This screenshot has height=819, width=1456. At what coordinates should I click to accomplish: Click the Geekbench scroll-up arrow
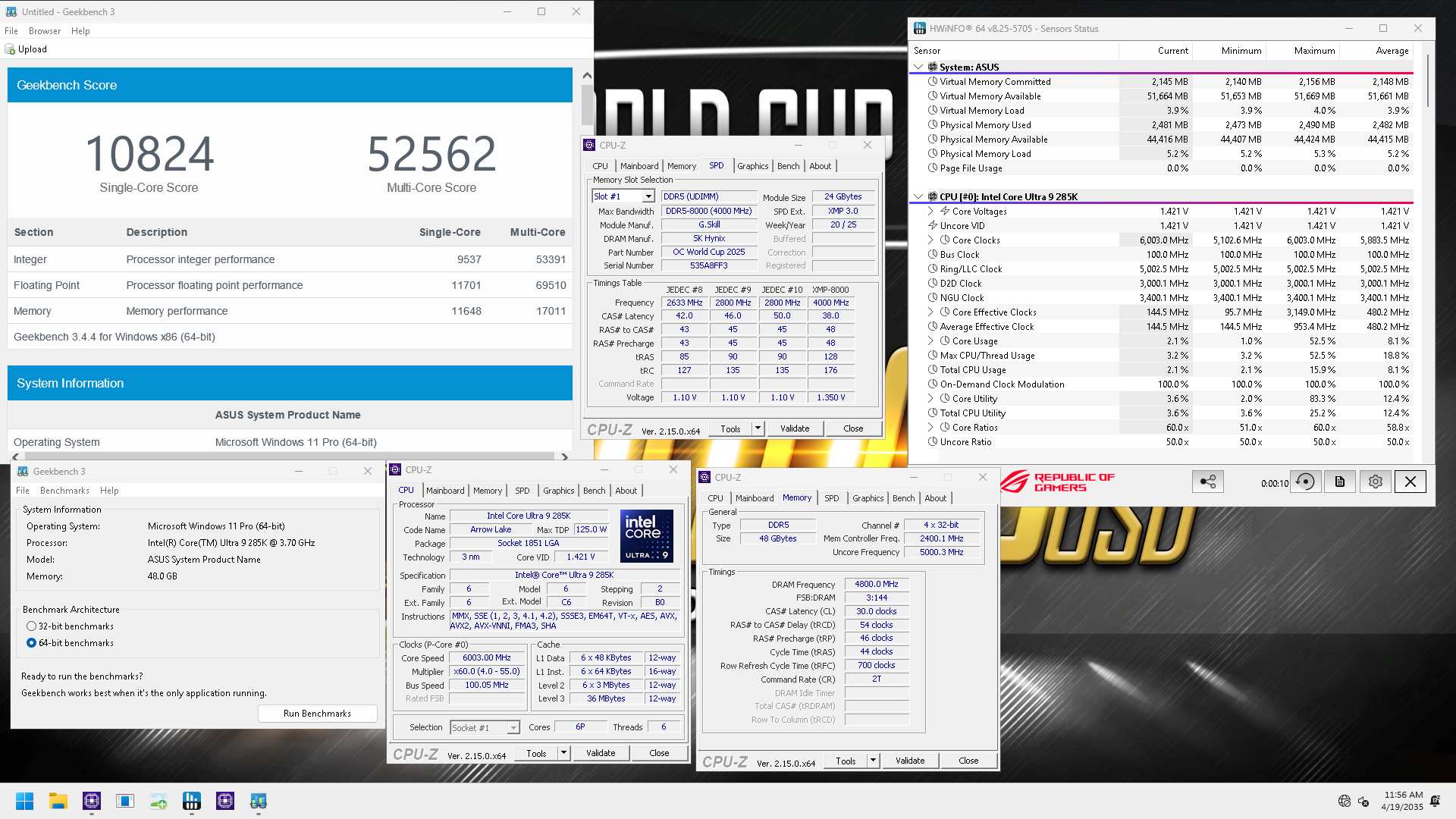click(587, 75)
